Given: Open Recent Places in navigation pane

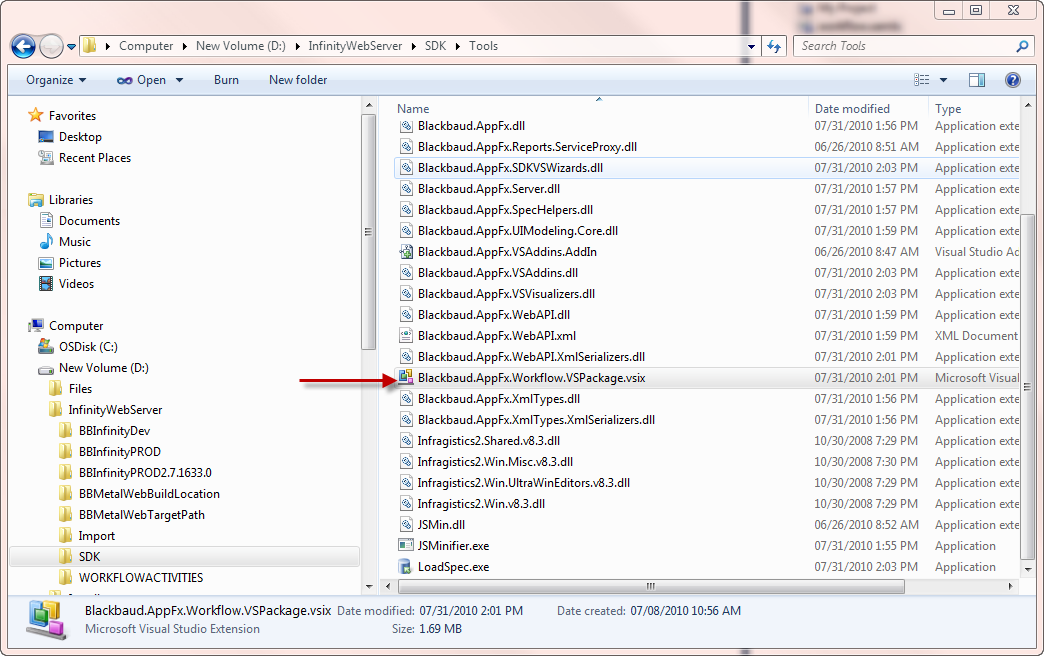Looking at the screenshot, I should [x=95, y=158].
